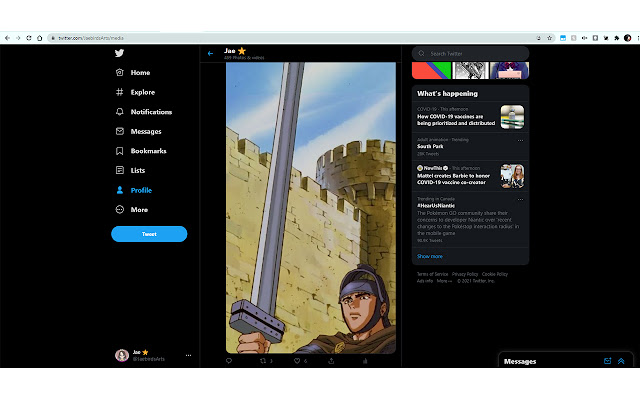Click the More circle-dots icon

click(120, 210)
